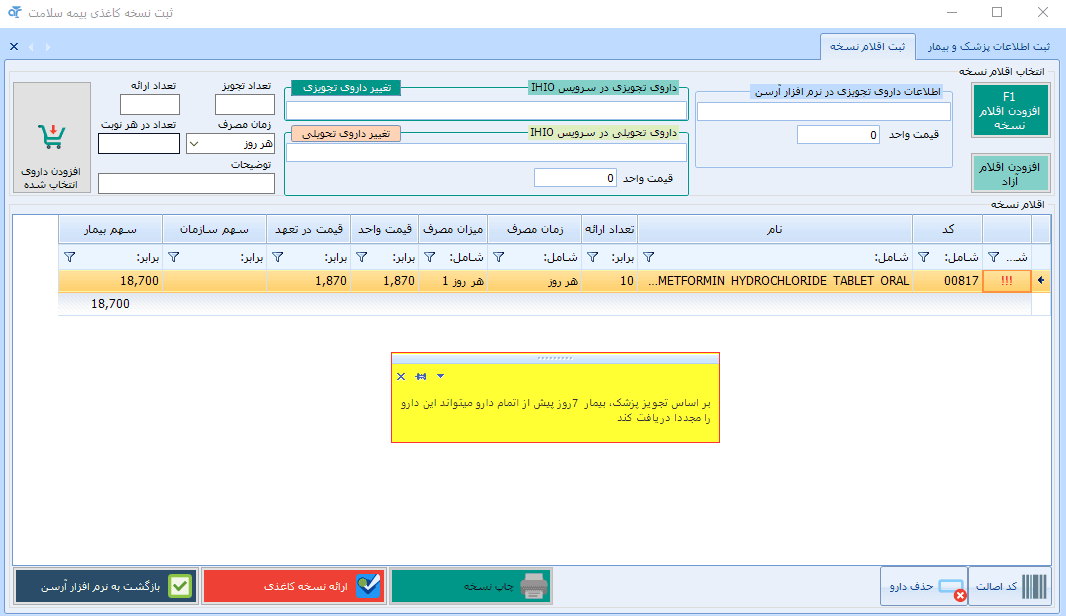Click the yellow popup's top grip handle
The image size is (1066, 616).
[x=555, y=358]
